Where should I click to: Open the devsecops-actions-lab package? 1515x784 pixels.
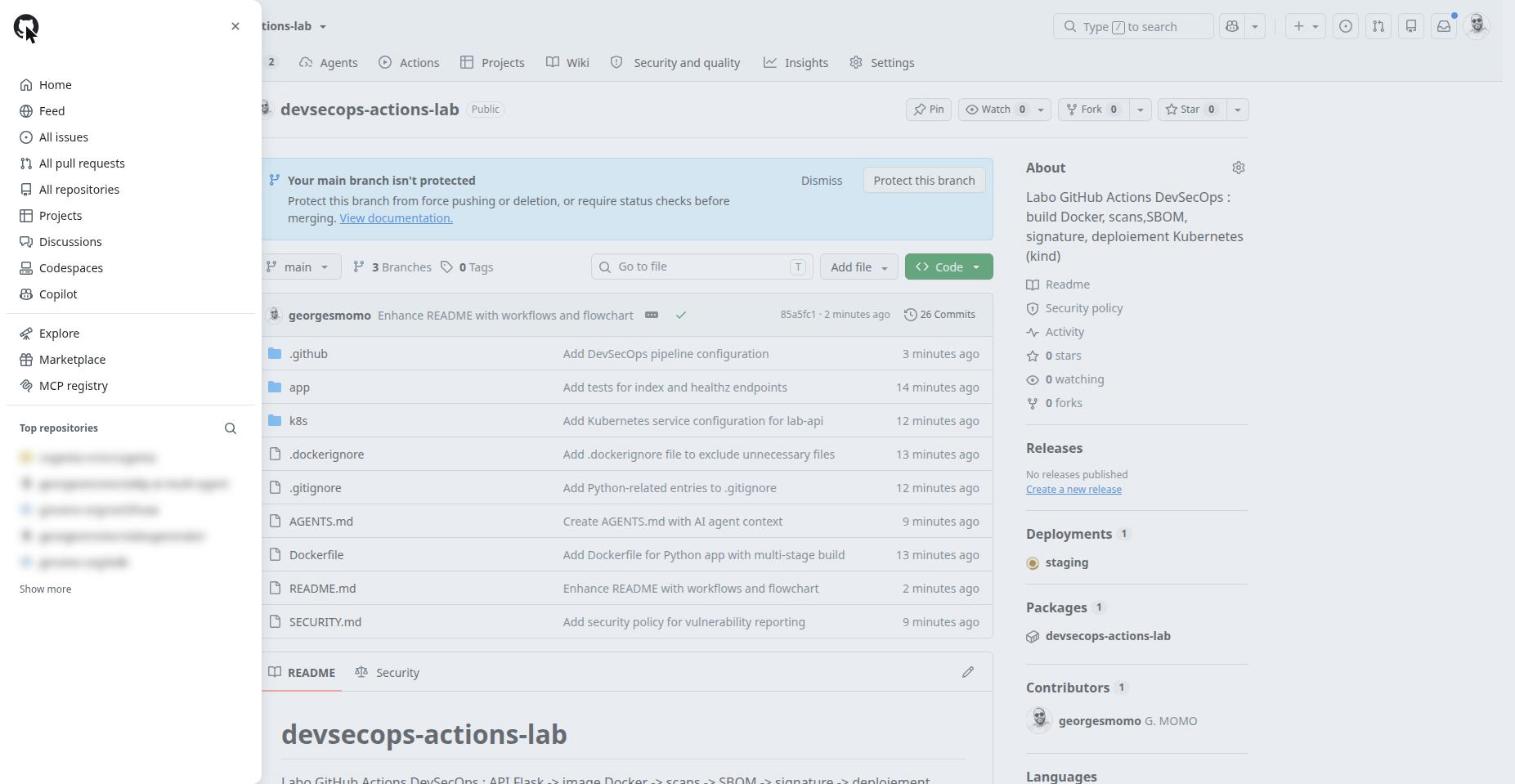pos(1108,636)
